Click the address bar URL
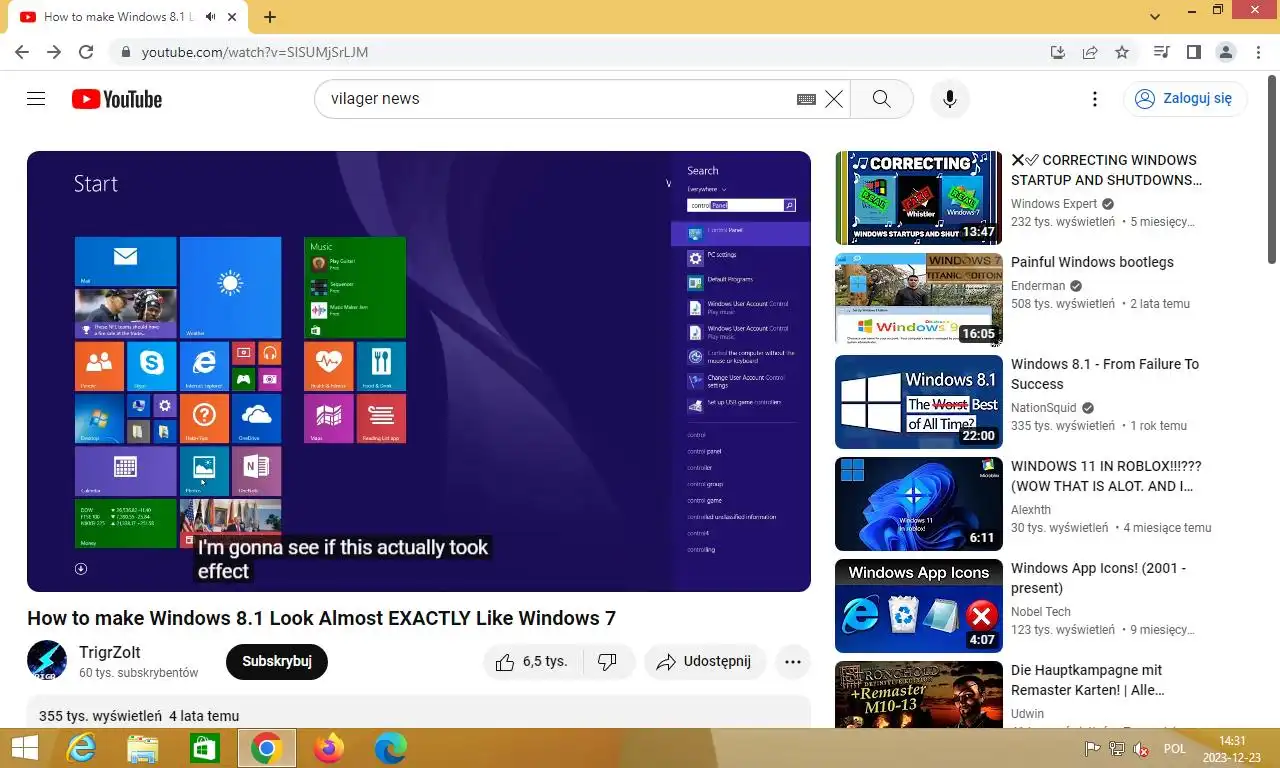The image size is (1280, 768). [255, 52]
